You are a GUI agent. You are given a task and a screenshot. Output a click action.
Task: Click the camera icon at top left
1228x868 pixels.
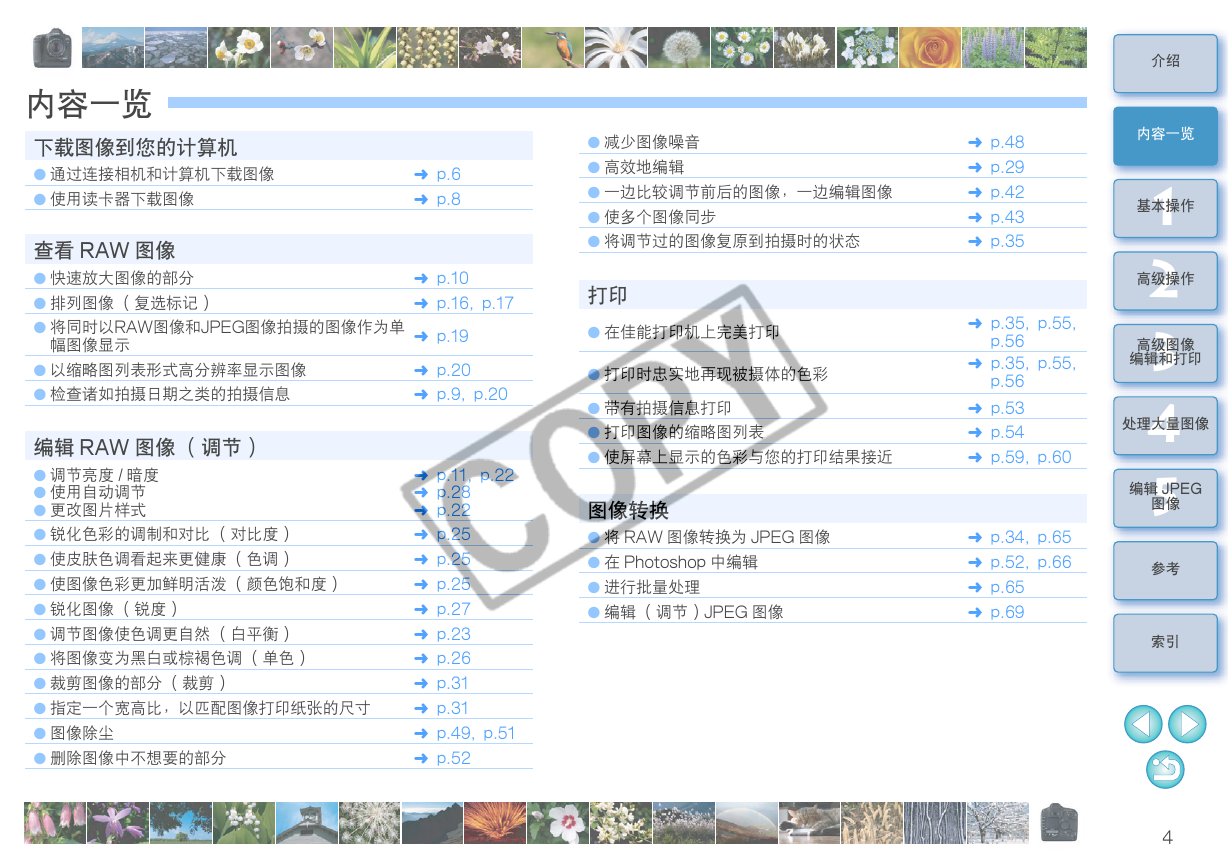pos(51,47)
